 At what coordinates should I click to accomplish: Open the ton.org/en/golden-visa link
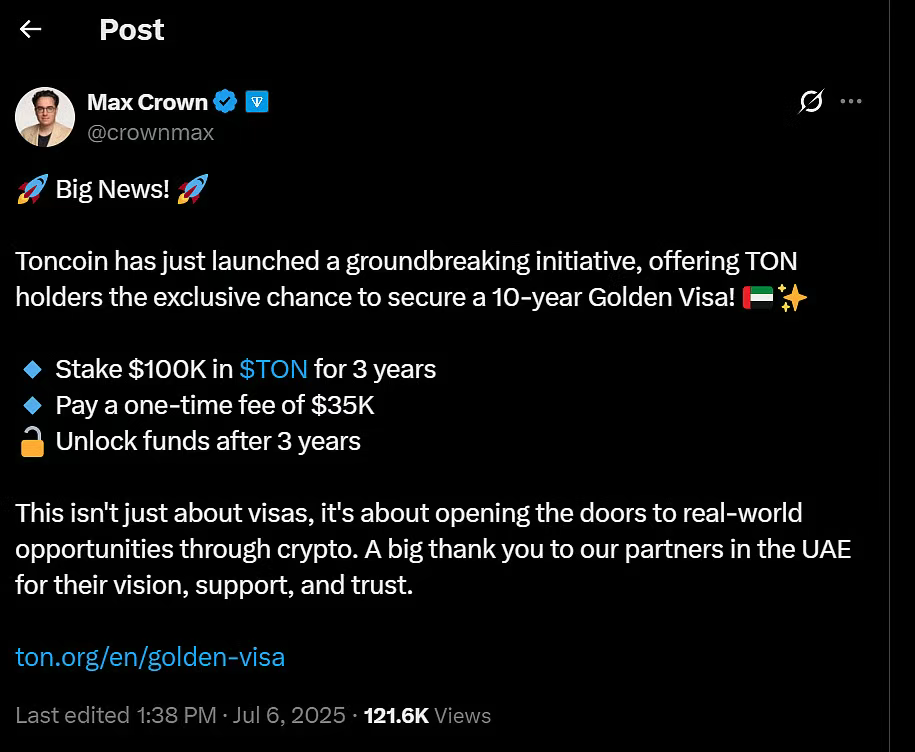pyautogui.click(x=150, y=657)
